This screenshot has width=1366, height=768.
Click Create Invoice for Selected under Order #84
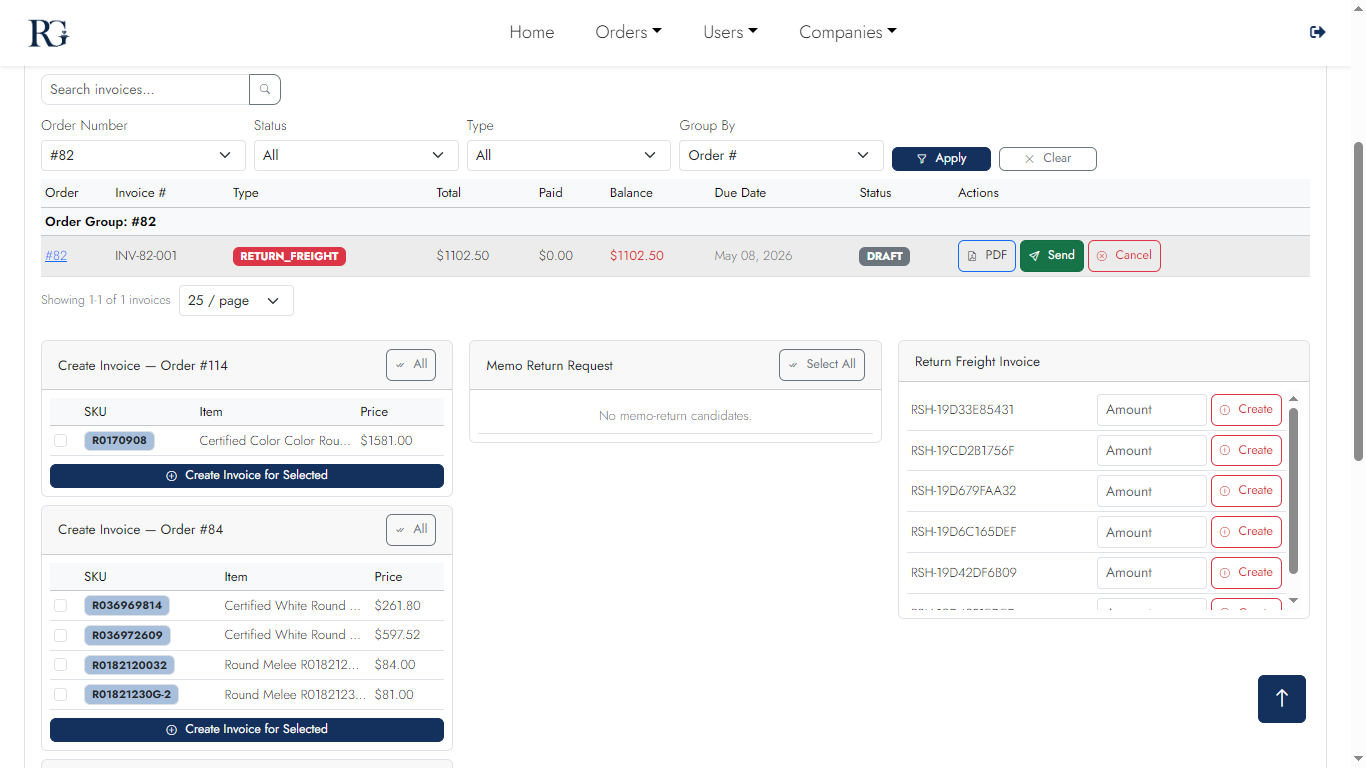(246, 730)
